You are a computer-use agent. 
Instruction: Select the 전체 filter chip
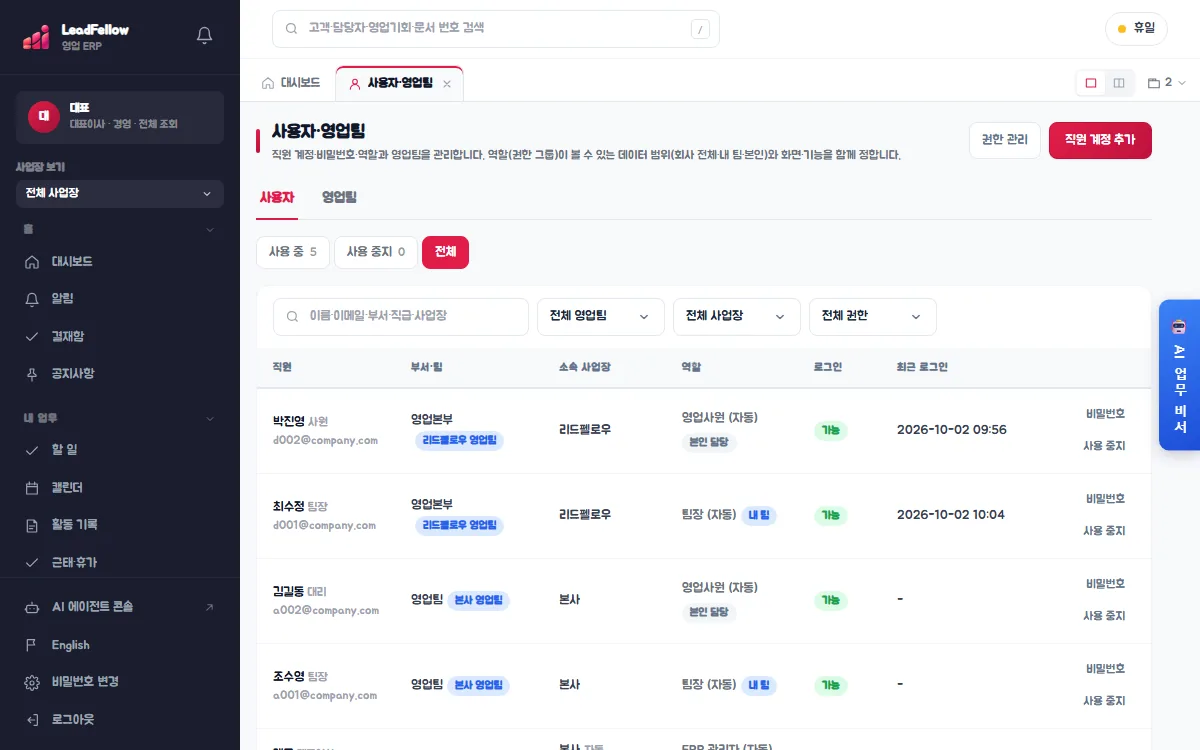click(x=445, y=252)
